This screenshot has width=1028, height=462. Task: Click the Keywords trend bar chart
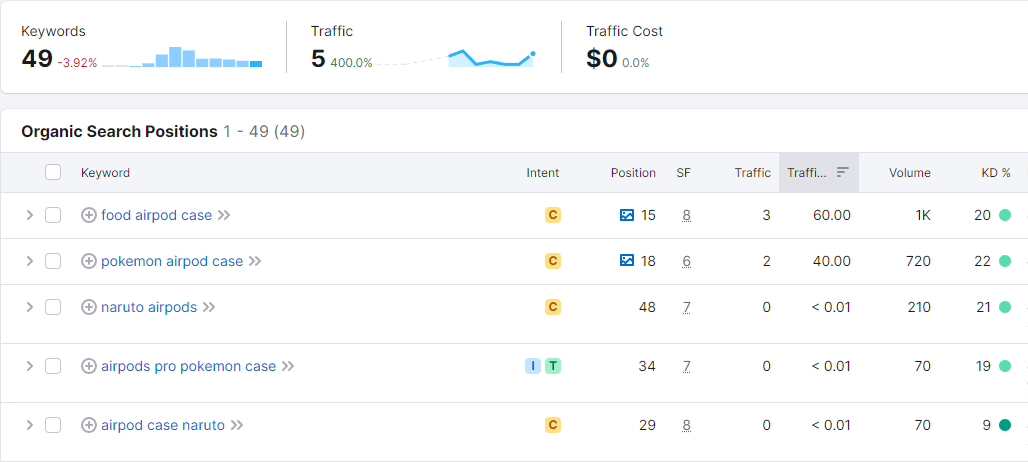(182, 57)
